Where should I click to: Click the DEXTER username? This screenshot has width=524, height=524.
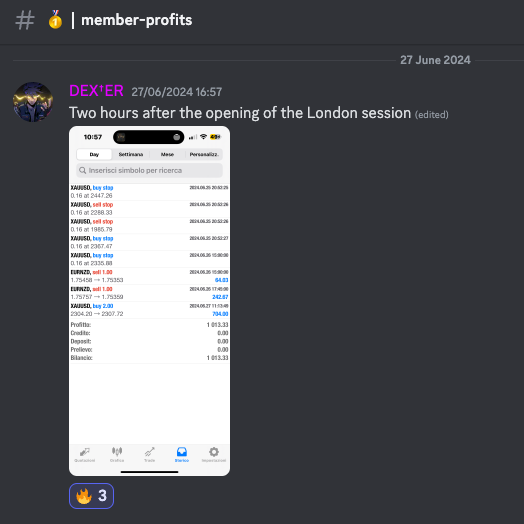96,91
